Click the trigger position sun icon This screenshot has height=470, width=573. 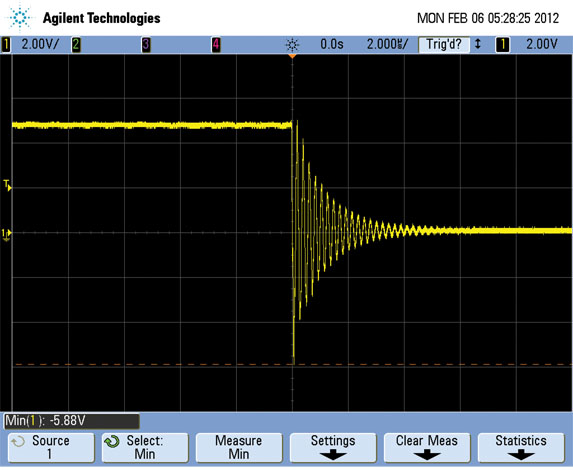pyautogui.click(x=292, y=45)
